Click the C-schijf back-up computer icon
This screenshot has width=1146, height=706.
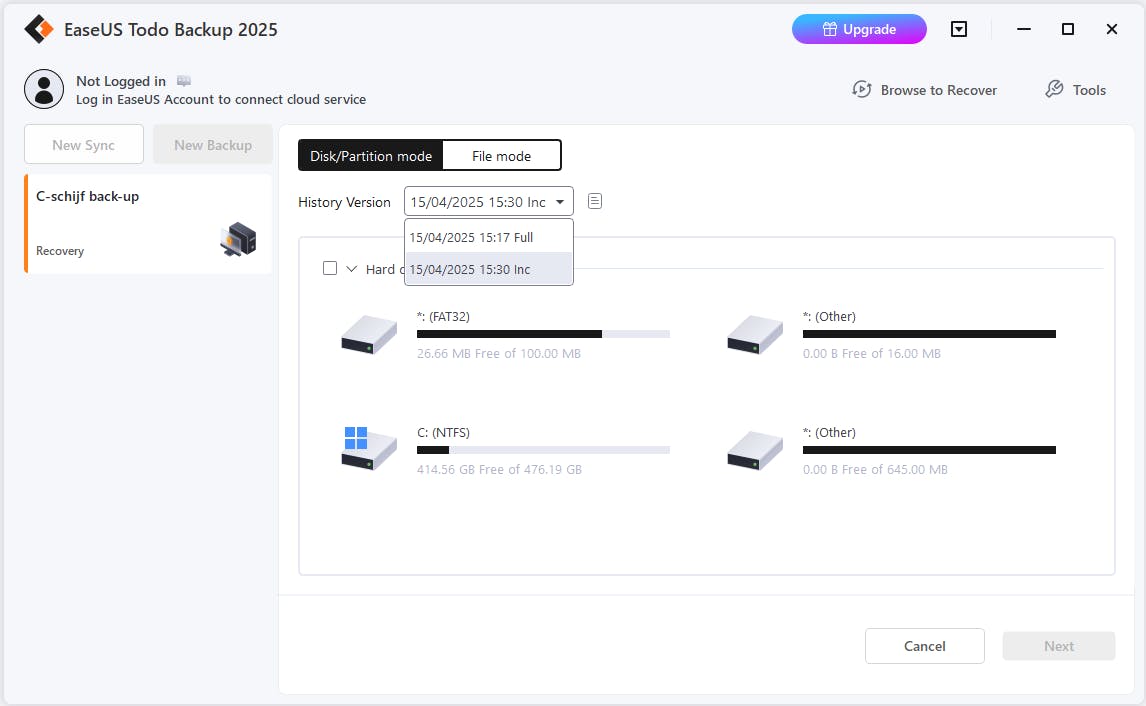(238, 239)
